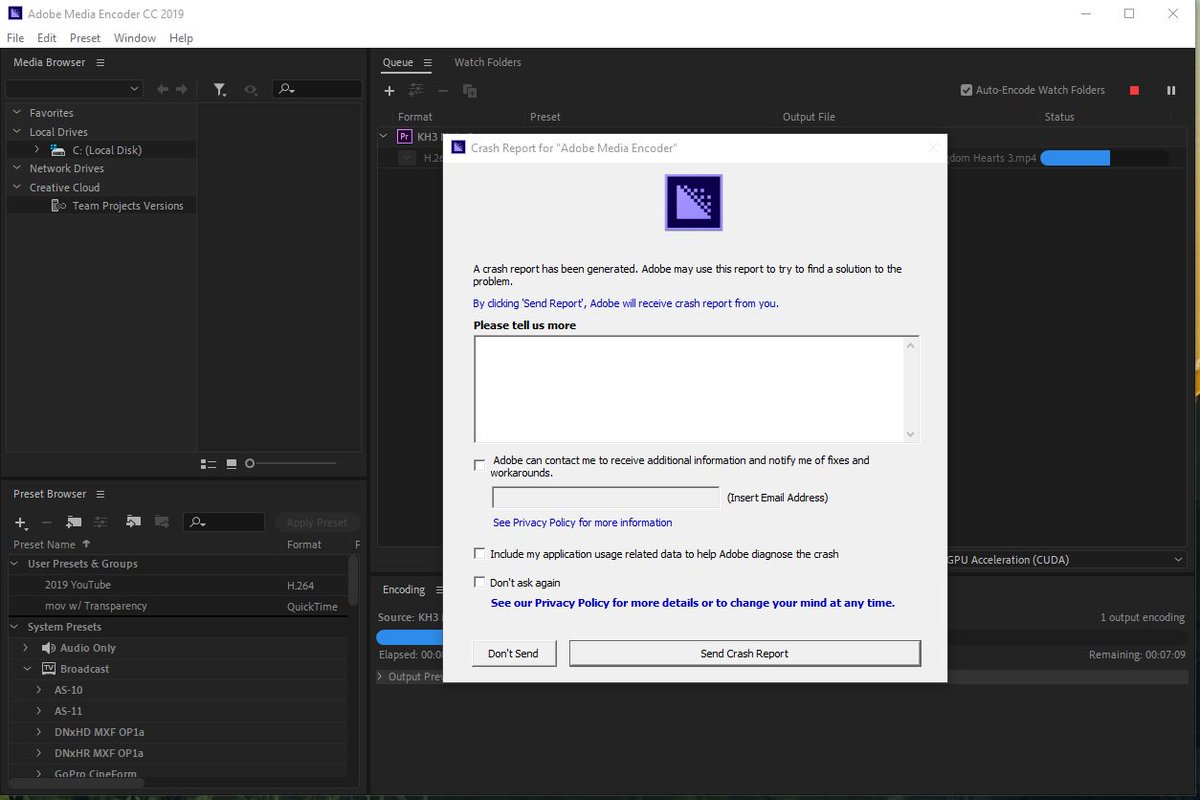Screen dimensions: 1200x800
Task: Select the 2019 YouTube preset
Action: point(78,585)
